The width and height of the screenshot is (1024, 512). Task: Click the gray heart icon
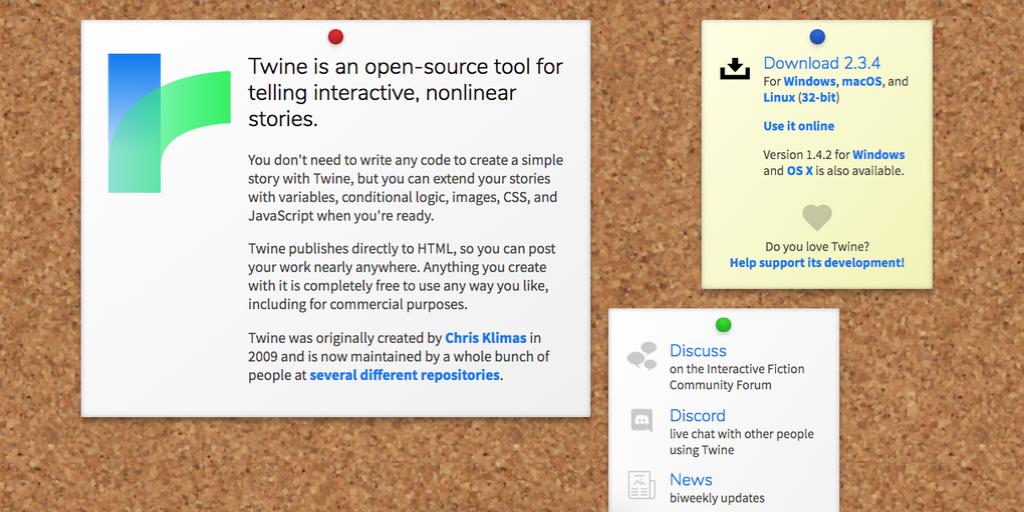point(817,217)
